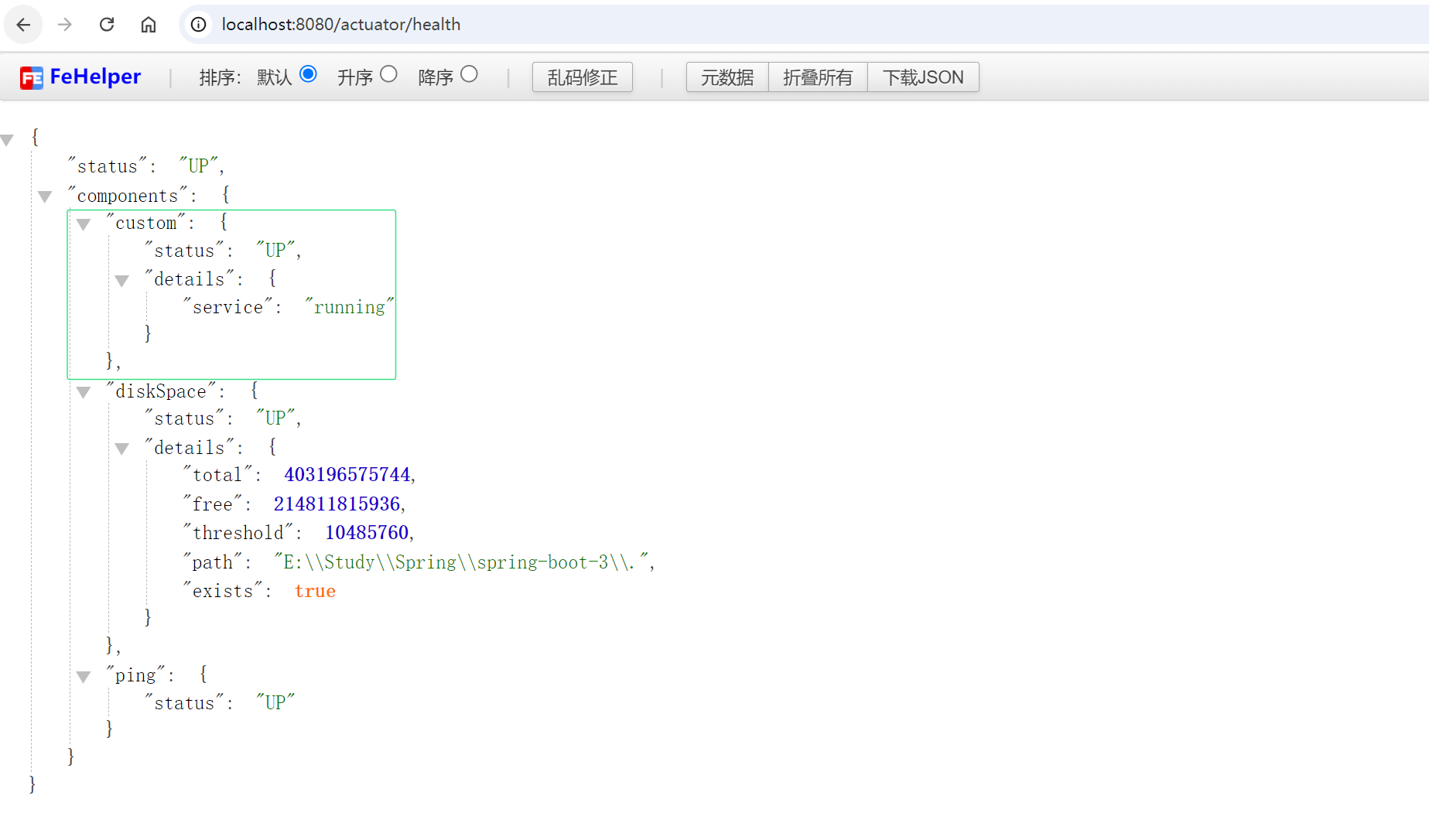1429x840 pixels.
Task: Click the exists value true
Action: pyautogui.click(x=315, y=592)
